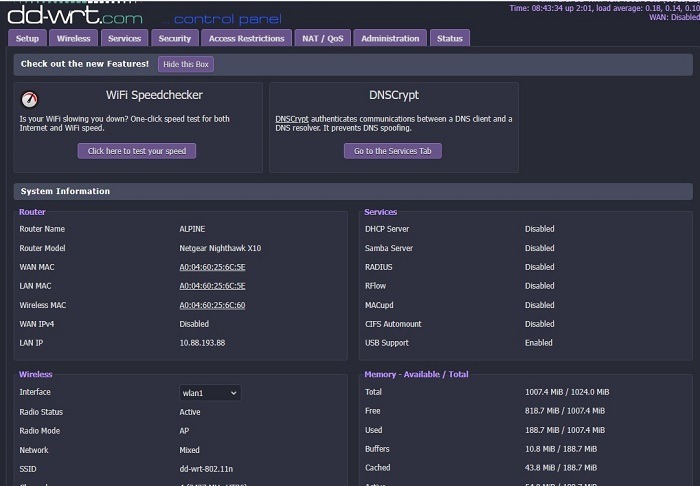This screenshot has width=700, height=486.
Task: Click DHCP Server Disabled status
Action: coord(540,229)
